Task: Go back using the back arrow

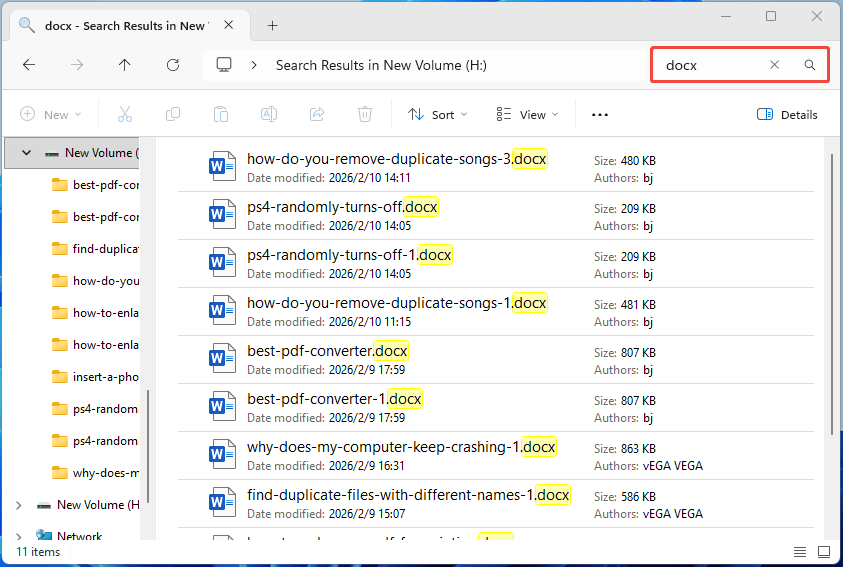Action: pyautogui.click(x=29, y=65)
